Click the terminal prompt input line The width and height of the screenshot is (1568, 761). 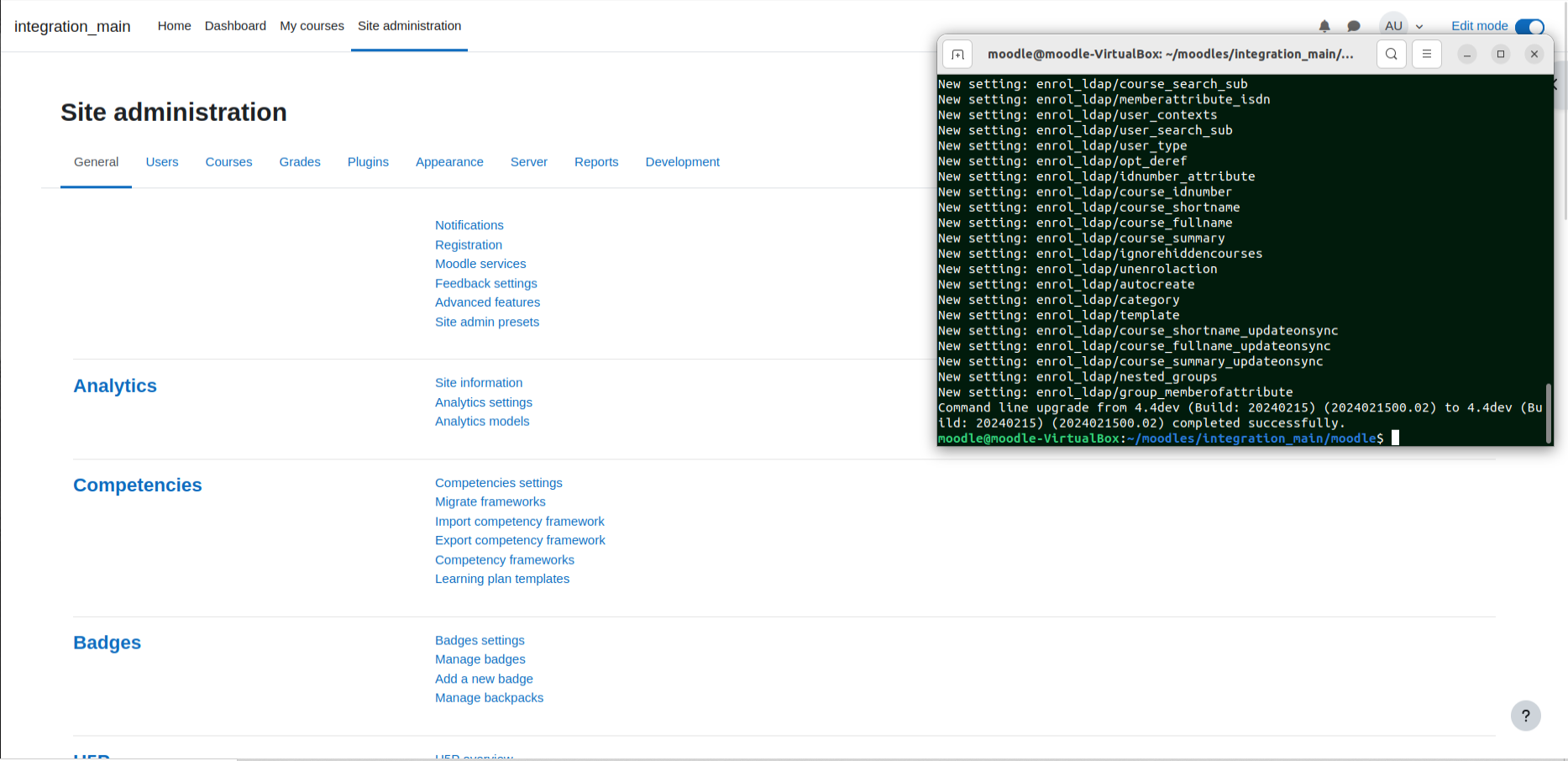pyautogui.click(x=1169, y=438)
